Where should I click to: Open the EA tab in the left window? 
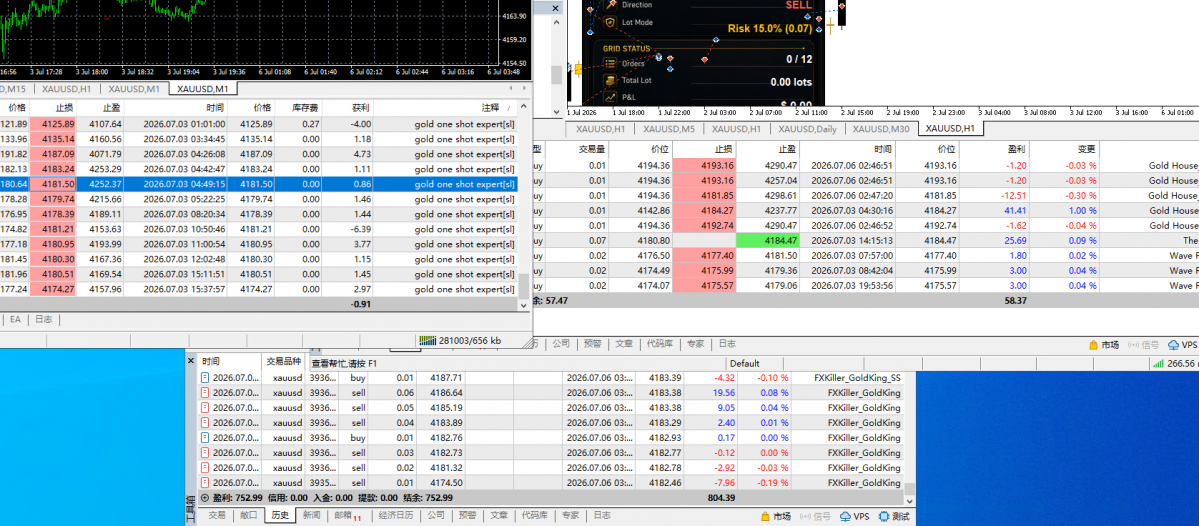pyautogui.click(x=15, y=320)
